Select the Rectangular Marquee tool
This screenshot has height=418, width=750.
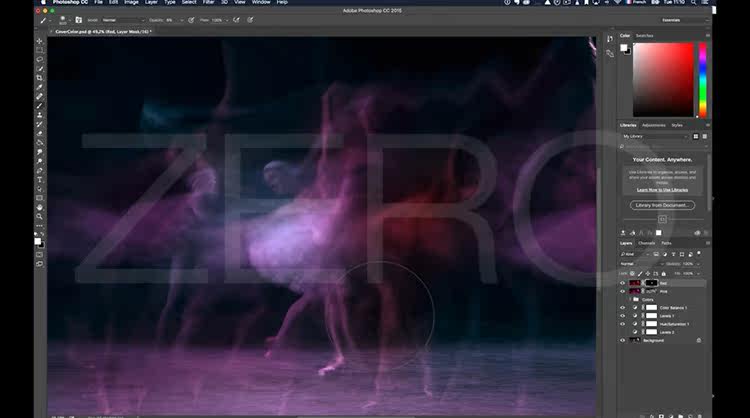[39, 50]
